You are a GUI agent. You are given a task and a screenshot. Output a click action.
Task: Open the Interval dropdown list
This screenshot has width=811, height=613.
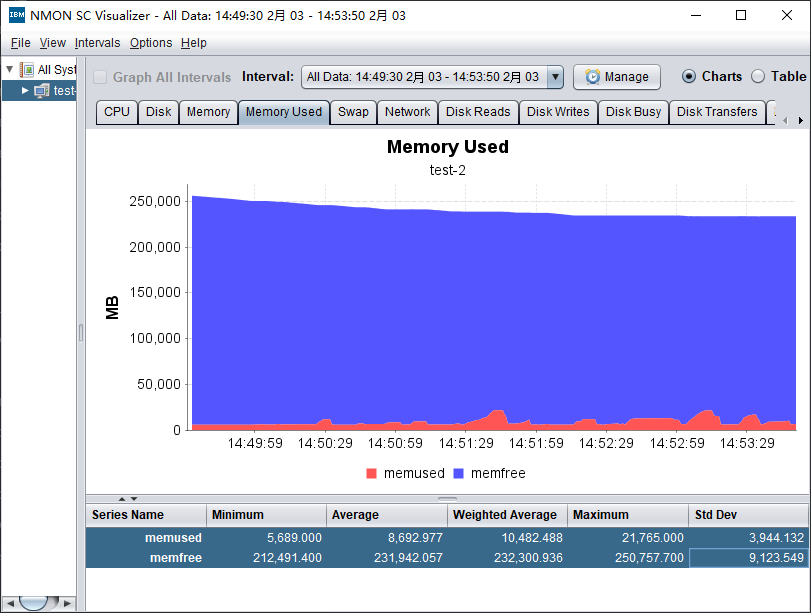[555, 77]
